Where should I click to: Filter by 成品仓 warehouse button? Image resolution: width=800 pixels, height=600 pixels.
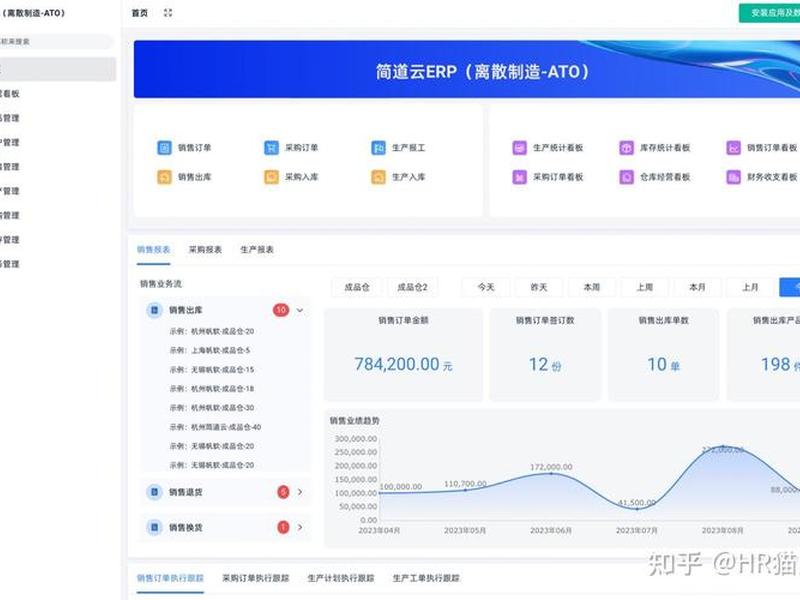pos(357,287)
